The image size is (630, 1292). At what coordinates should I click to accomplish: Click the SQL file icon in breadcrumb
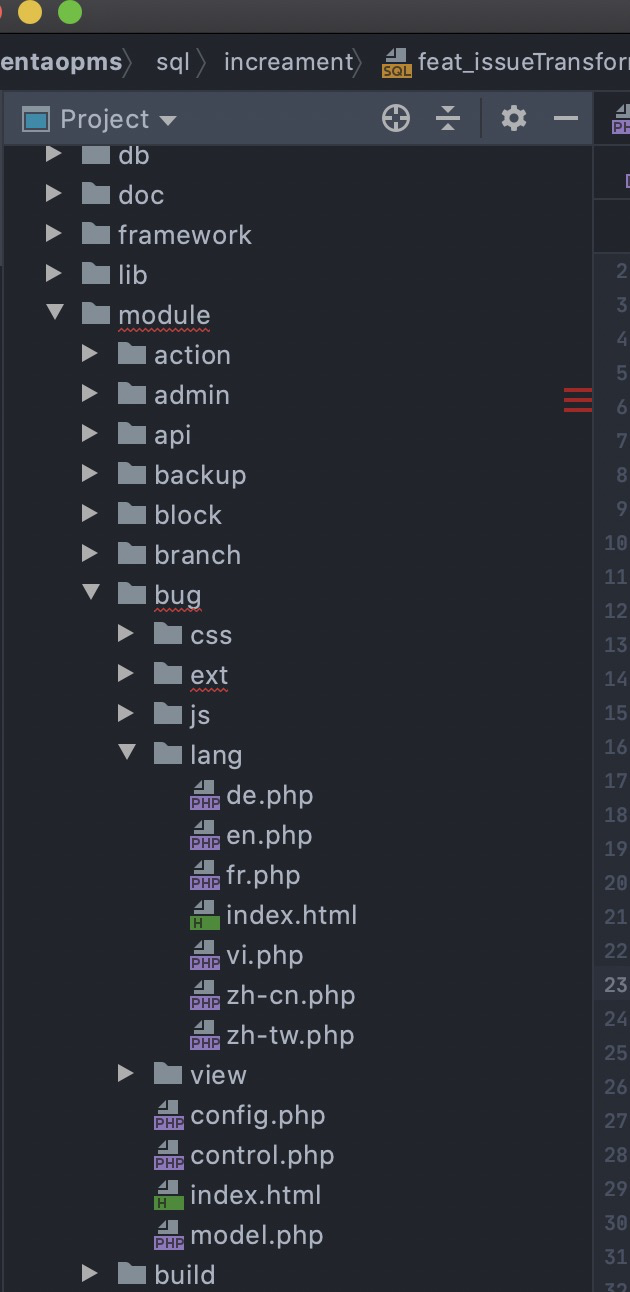(x=397, y=63)
